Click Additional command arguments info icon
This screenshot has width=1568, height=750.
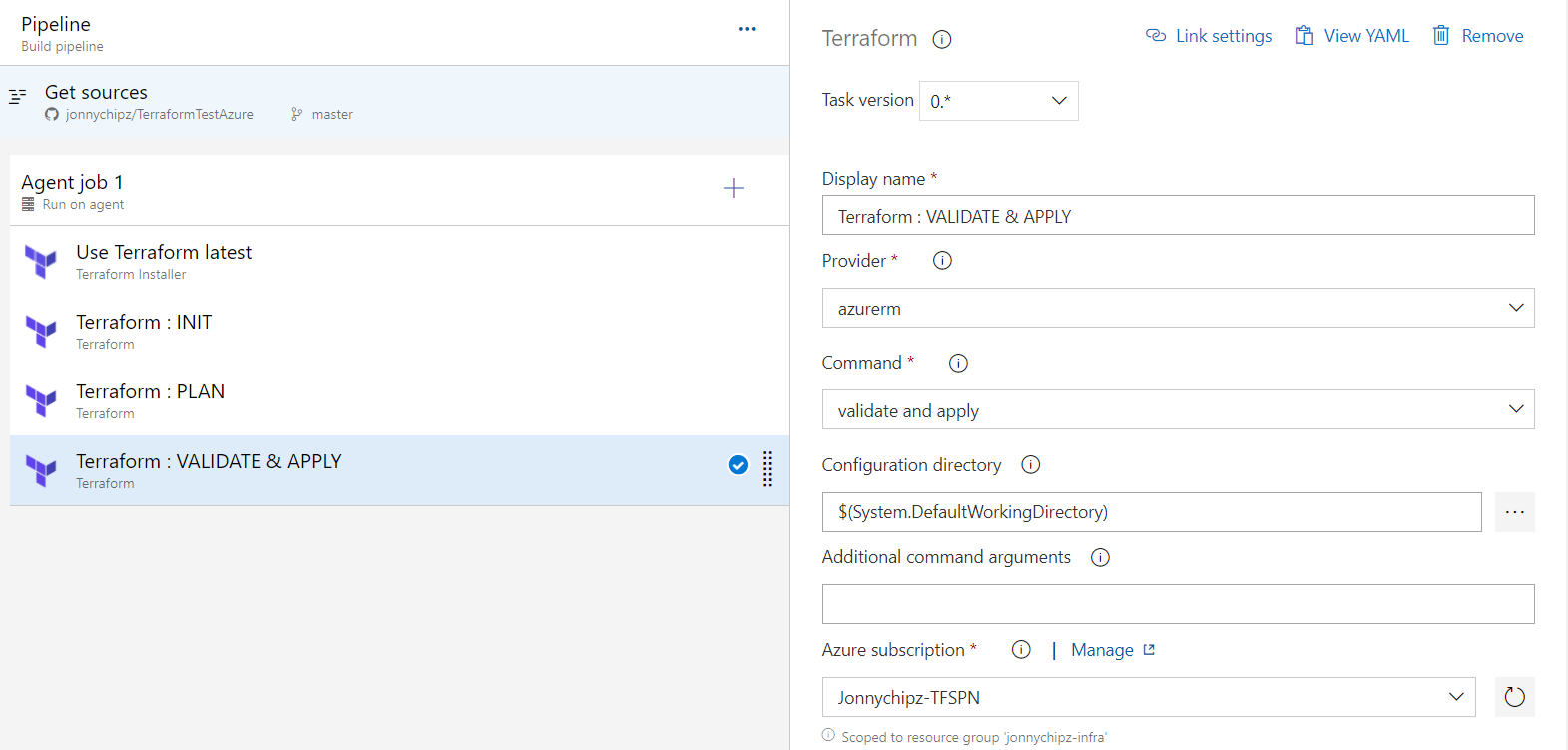1100,558
